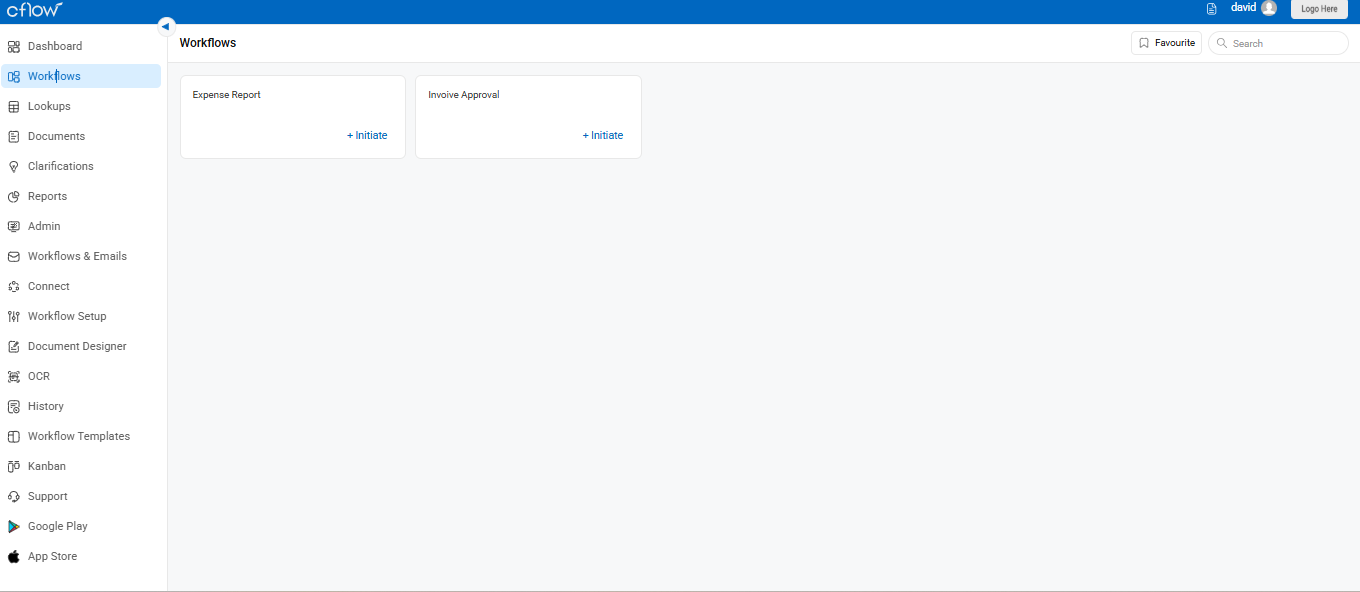Viewport: 1360px width, 592px height.
Task: Click the Document Designer pencil icon
Action: click(x=14, y=346)
